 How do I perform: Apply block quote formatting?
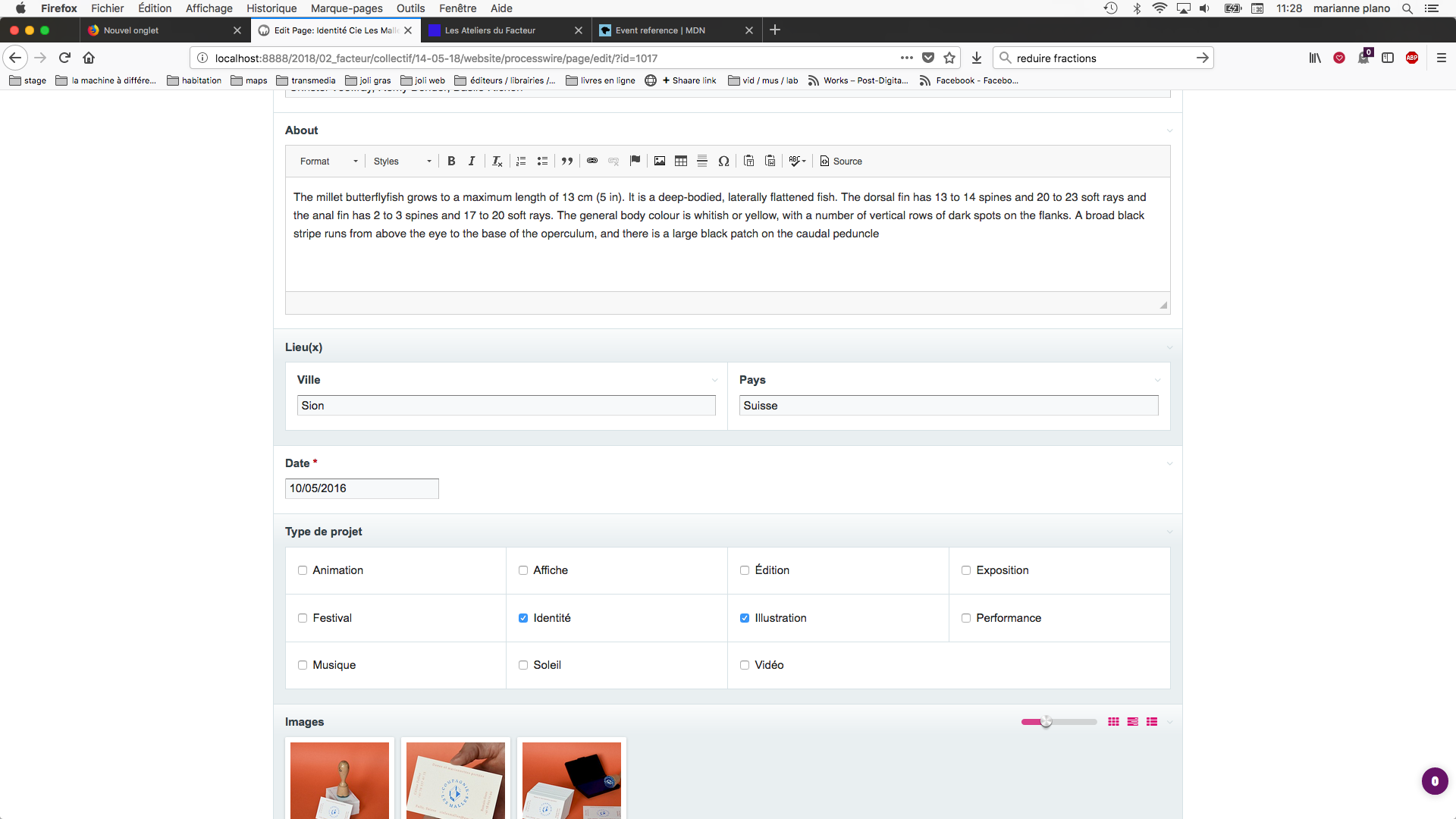566,161
